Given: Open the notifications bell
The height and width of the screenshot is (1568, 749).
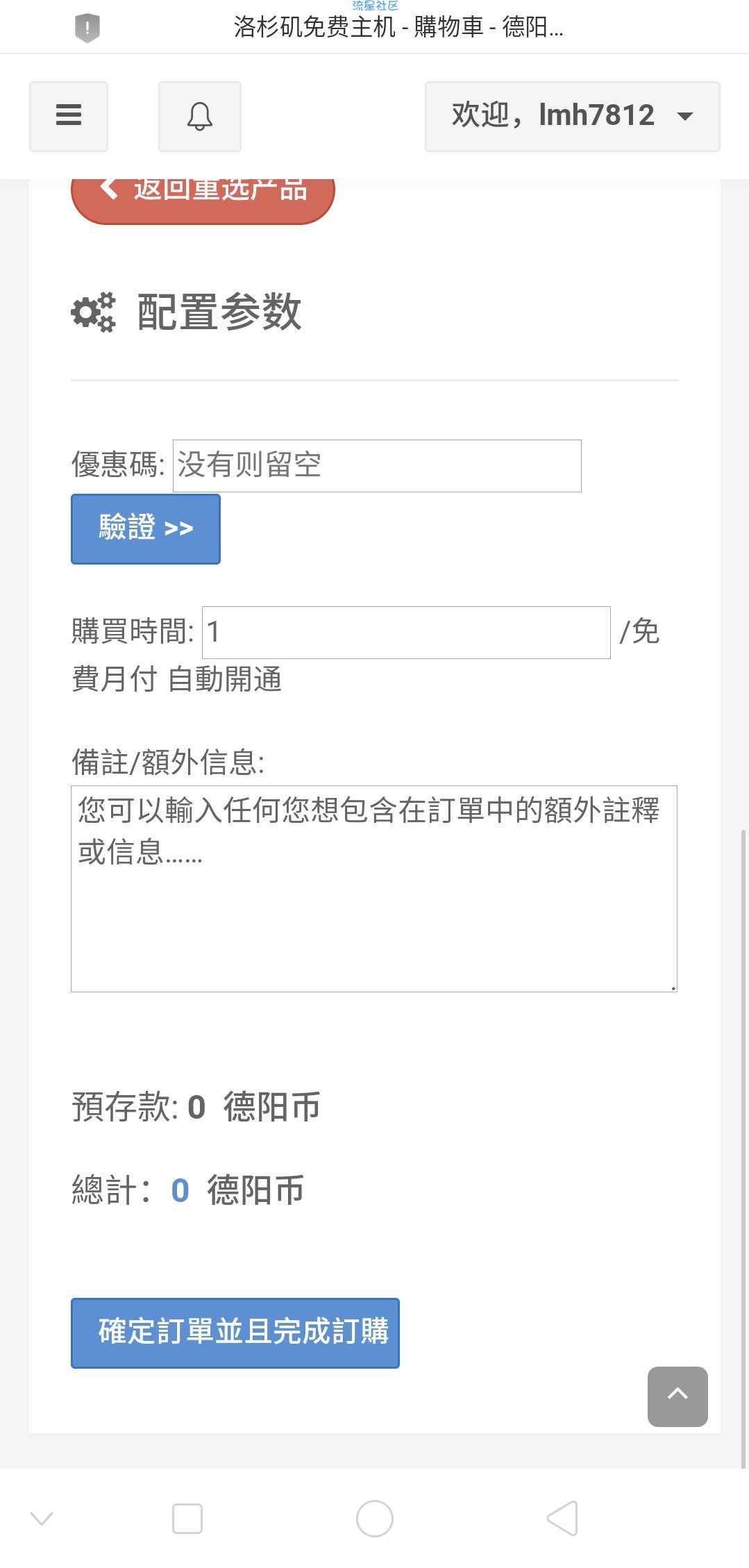Looking at the screenshot, I should (x=199, y=116).
